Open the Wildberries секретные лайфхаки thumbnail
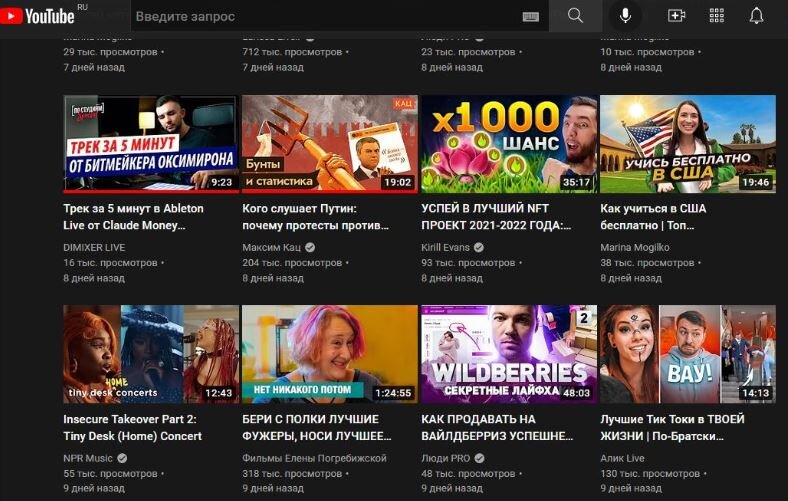 [509, 354]
